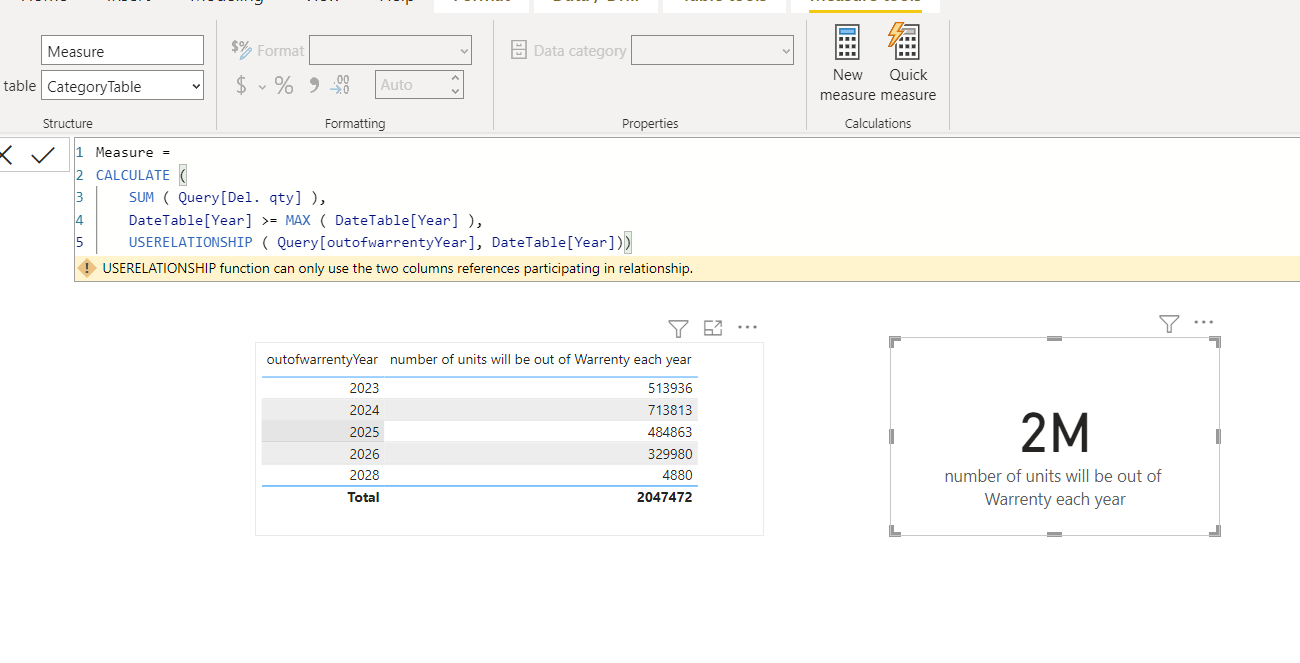
Task: Click the thousands separator comma icon
Action: (314, 85)
